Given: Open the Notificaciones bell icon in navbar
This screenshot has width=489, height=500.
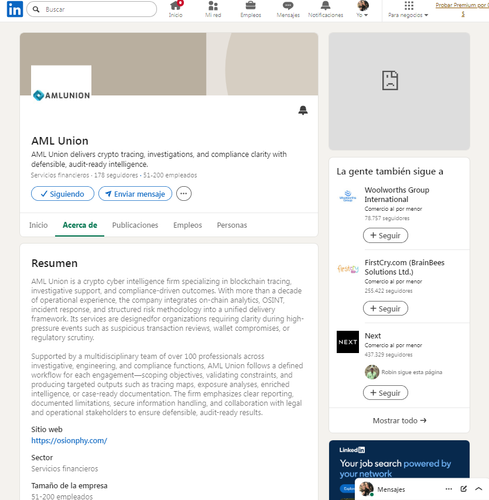Looking at the screenshot, I should (x=325, y=9).
